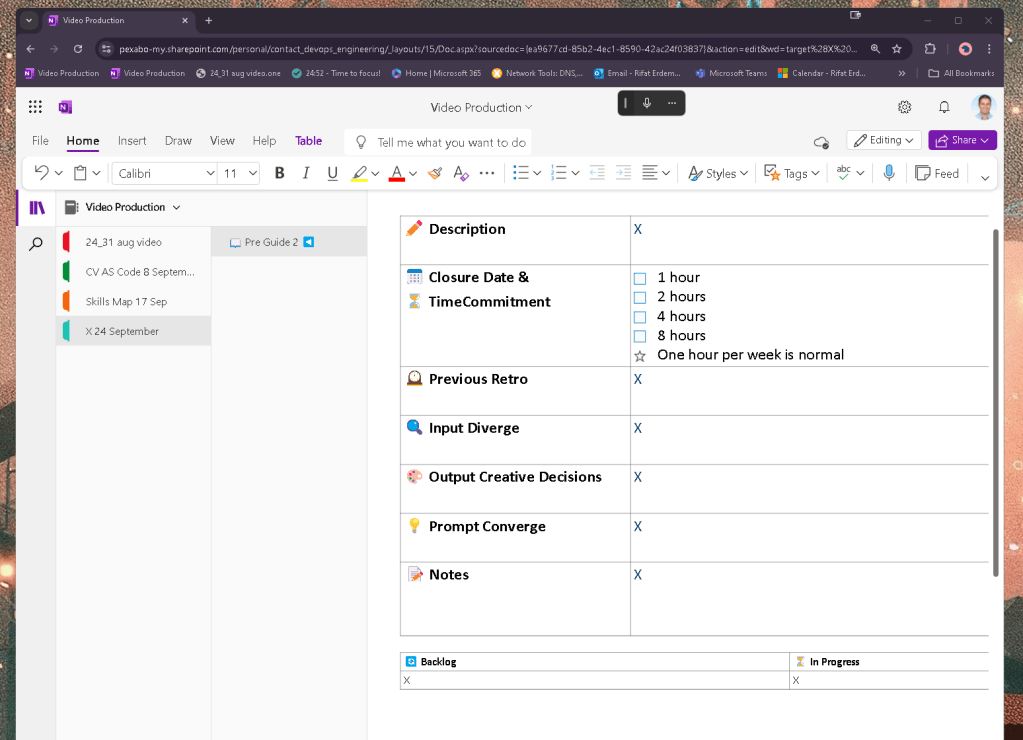Open the Skills Map 17 Sep section
1023x740 pixels.
pos(134,301)
